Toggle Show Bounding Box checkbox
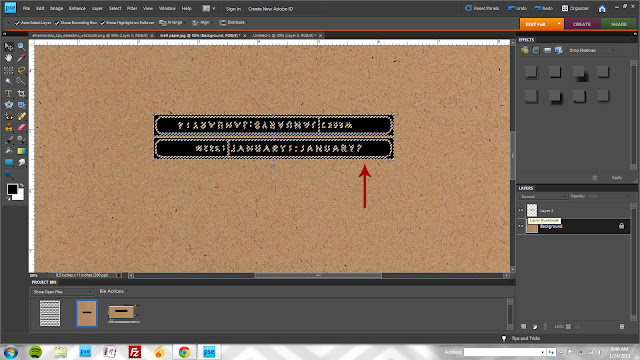This screenshot has width=640, height=360. click(57, 23)
